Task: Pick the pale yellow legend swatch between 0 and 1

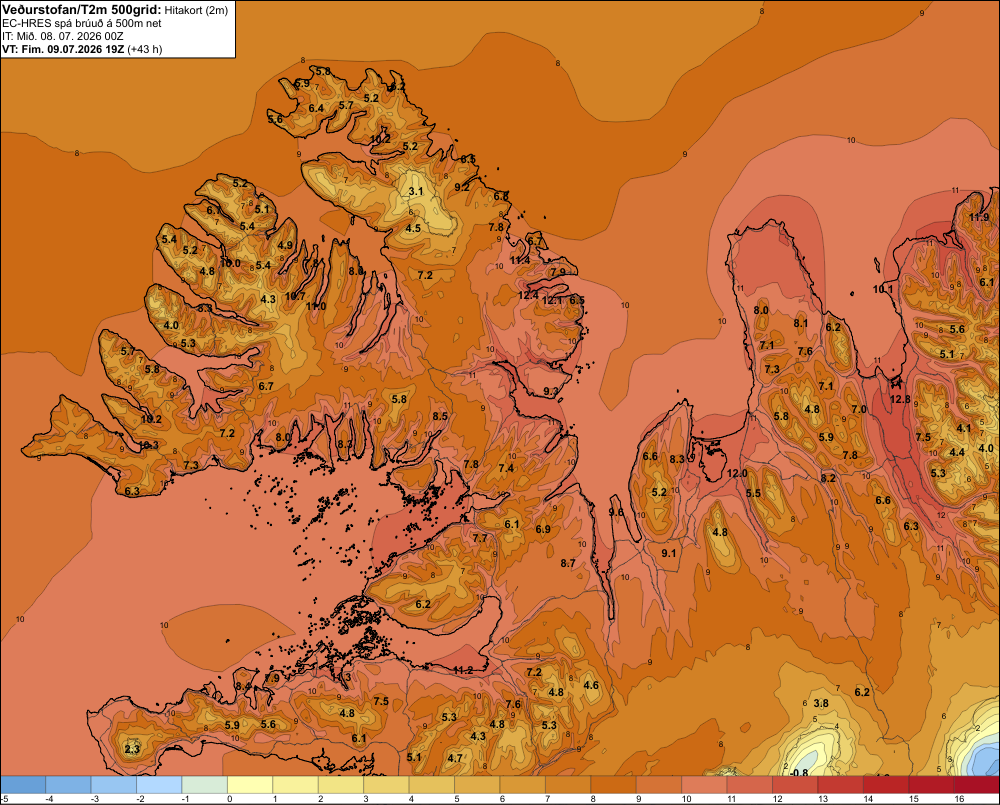Action: [x=250, y=785]
